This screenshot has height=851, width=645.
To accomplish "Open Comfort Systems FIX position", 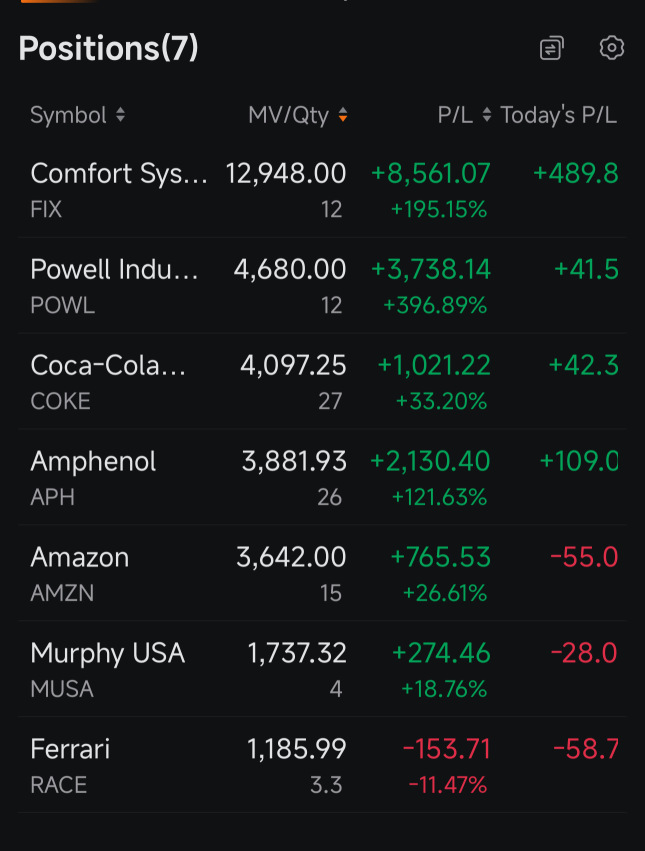I will [x=322, y=190].
